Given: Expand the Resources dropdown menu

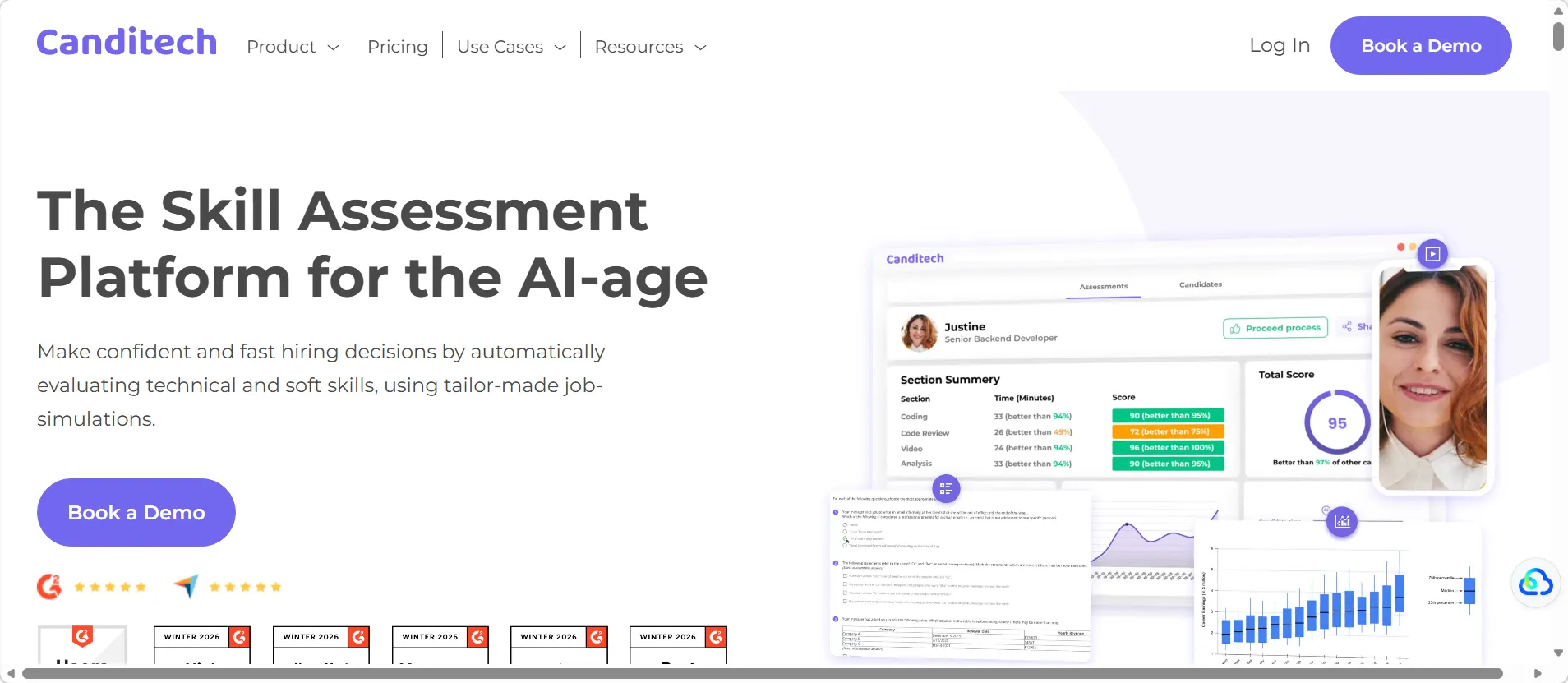Looking at the screenshot, I should tap(650, 47).
